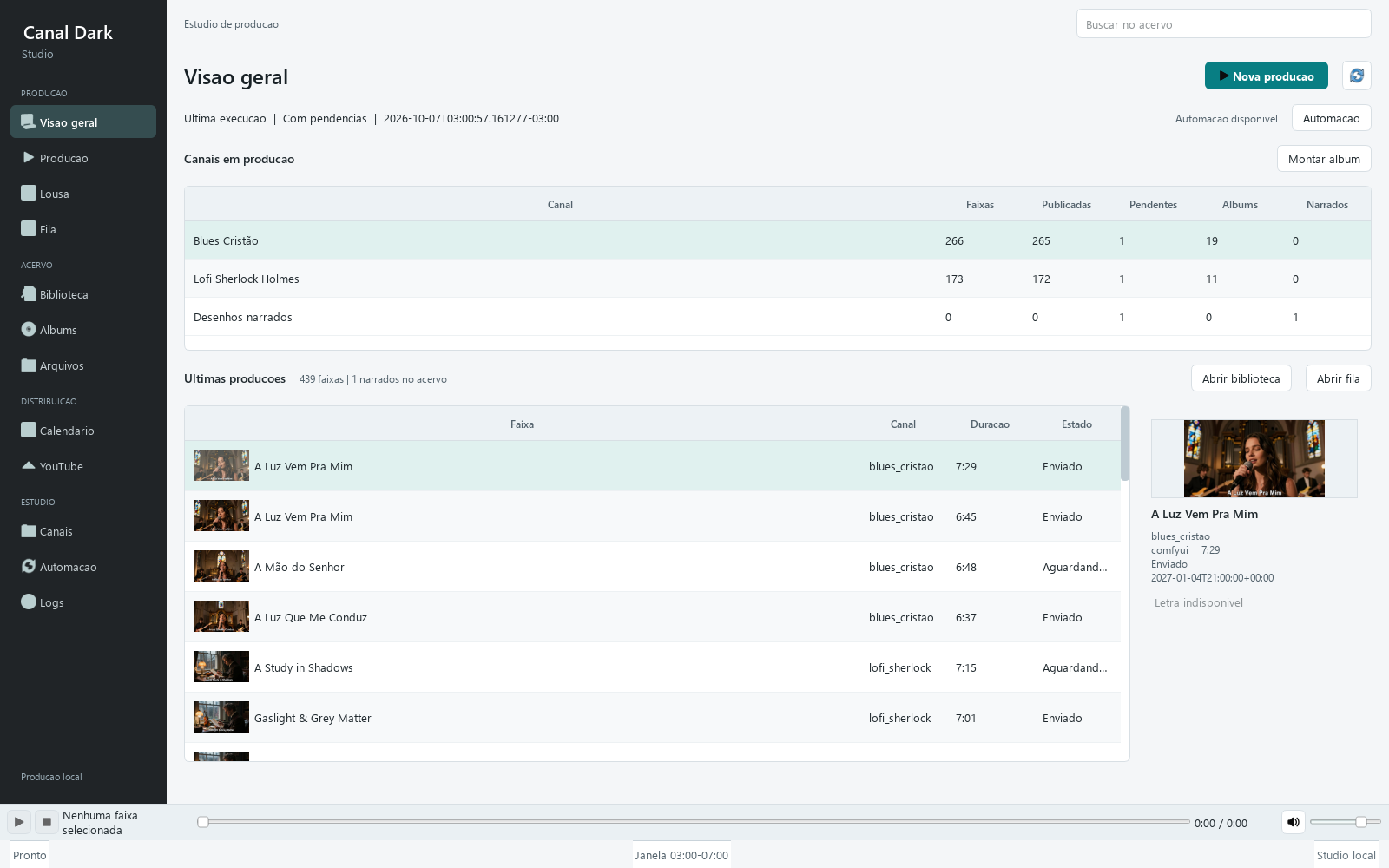The image size is (1389, 868).
Task: Open Lousa from the sidebar
Action: 83,194
